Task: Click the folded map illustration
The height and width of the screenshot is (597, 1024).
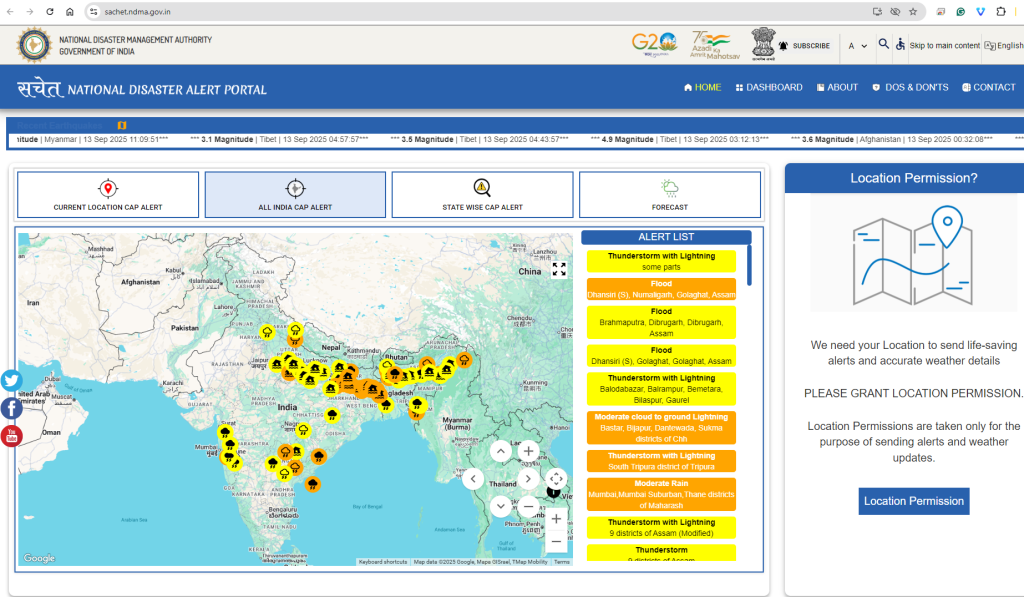Action: click(x=912, y=256)
